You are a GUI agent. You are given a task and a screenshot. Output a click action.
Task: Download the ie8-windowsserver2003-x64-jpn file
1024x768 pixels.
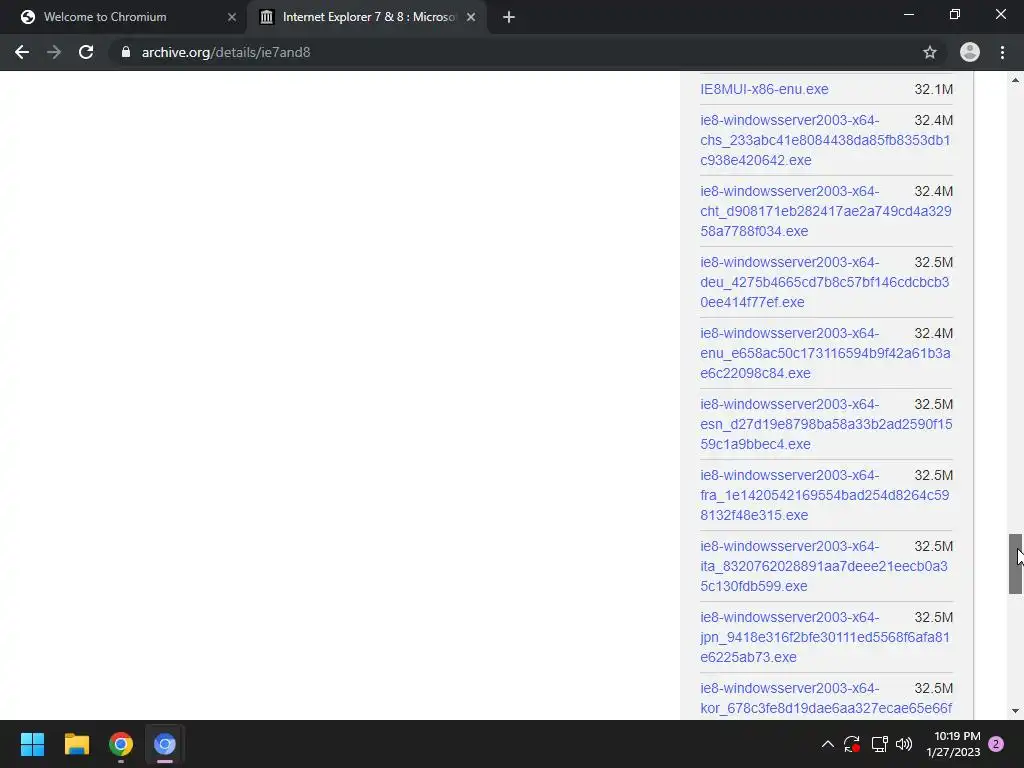click(825, 637)
